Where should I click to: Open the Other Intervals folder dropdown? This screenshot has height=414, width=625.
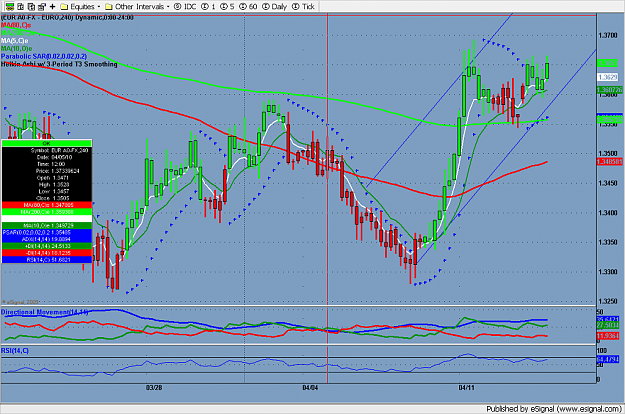point(137,6)
